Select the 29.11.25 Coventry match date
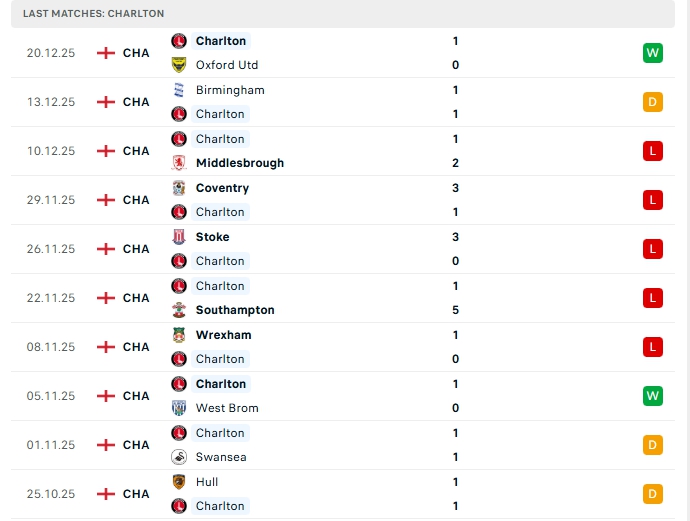Viewport: 690px width, 521px height. point(51,200)
